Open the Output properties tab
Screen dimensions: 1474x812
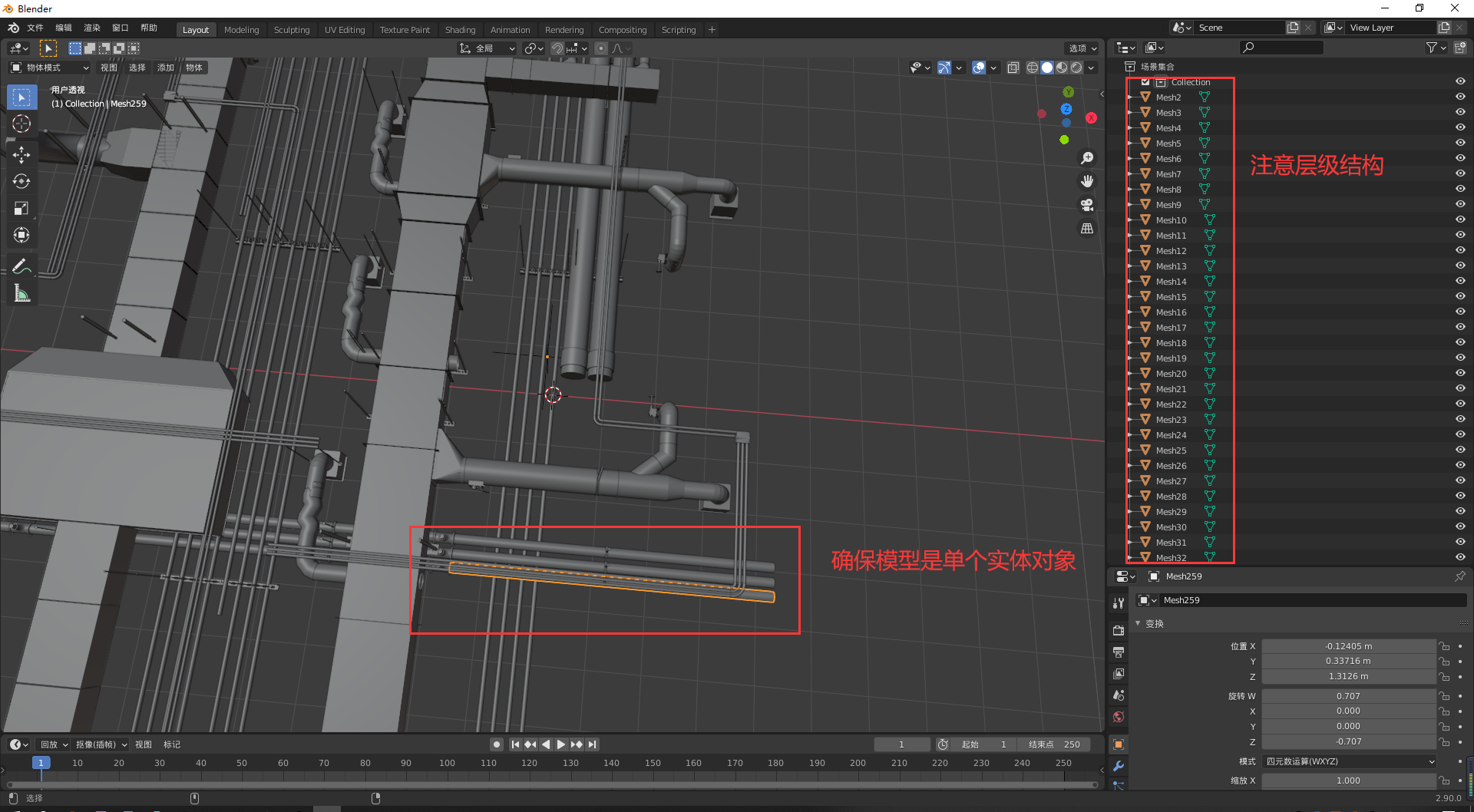1119,652
